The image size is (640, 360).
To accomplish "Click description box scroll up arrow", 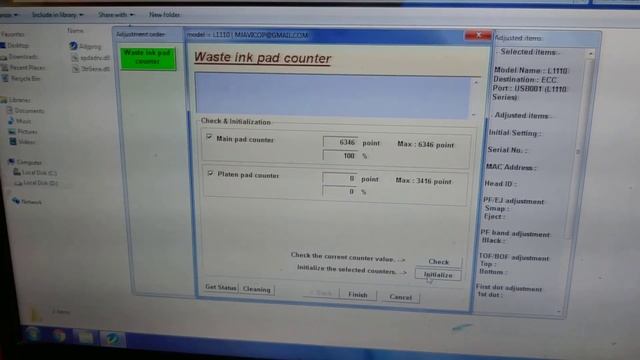I will pyautogui.click(x=476, y=82).
